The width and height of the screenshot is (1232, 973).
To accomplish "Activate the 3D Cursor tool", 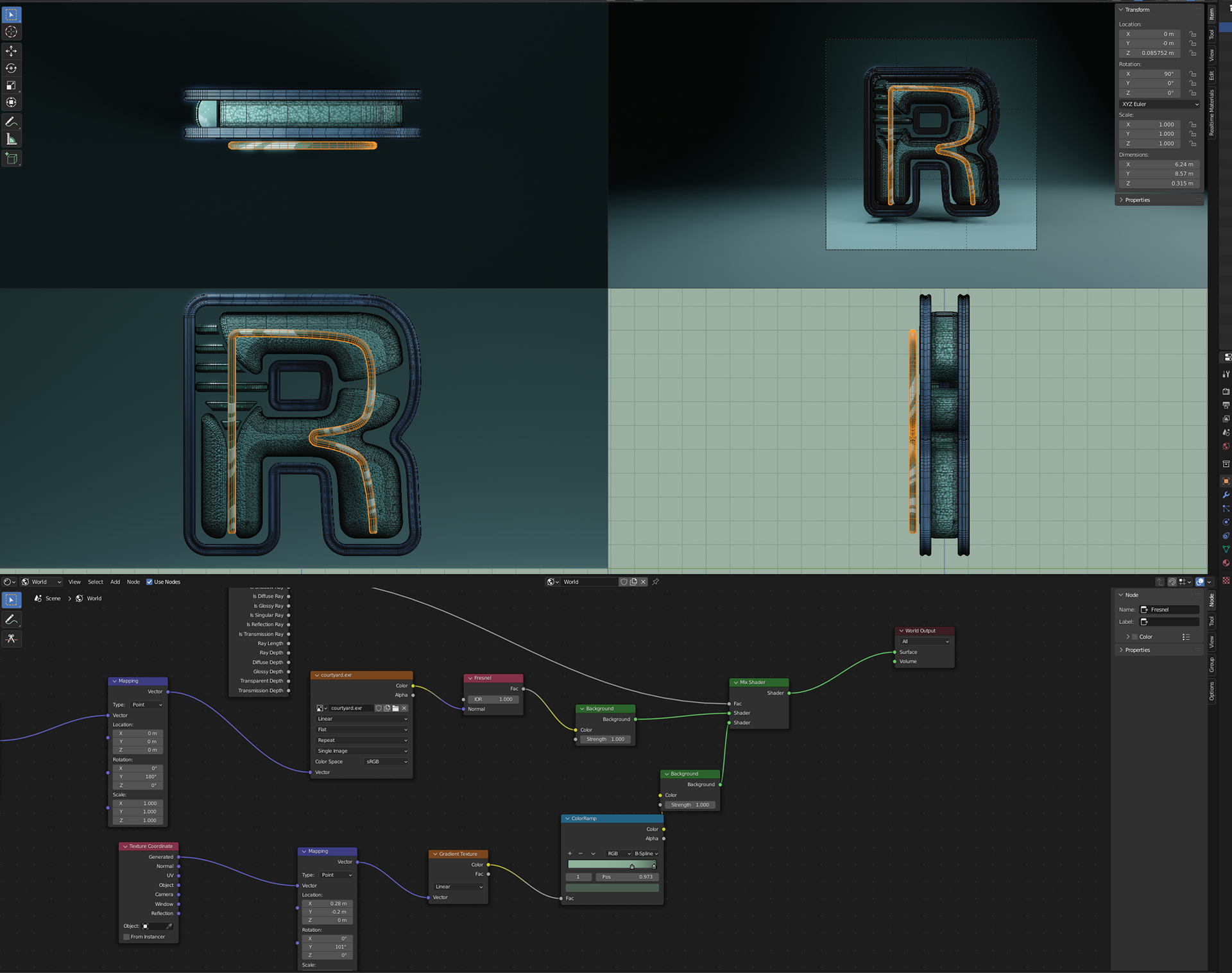I will click(12, 32).
